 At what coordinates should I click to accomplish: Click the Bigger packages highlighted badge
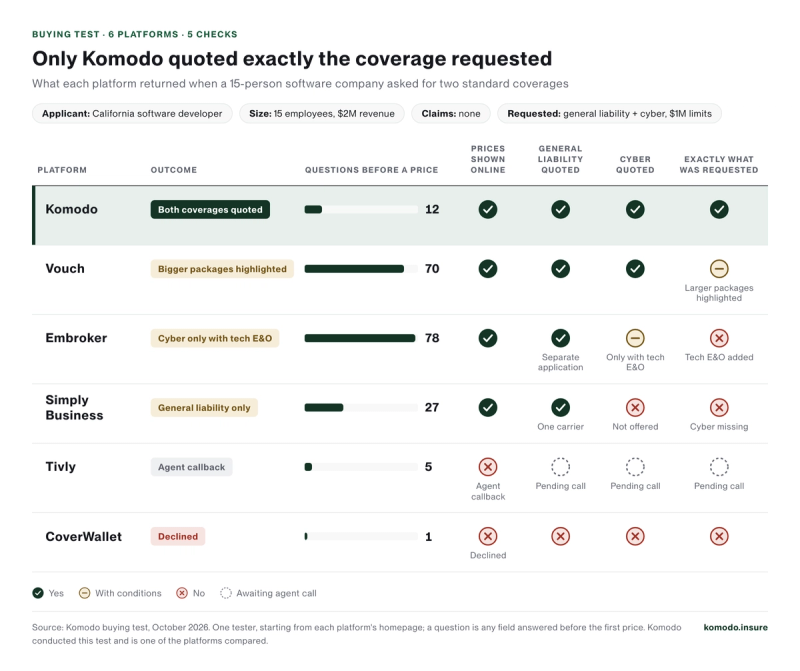222,269
